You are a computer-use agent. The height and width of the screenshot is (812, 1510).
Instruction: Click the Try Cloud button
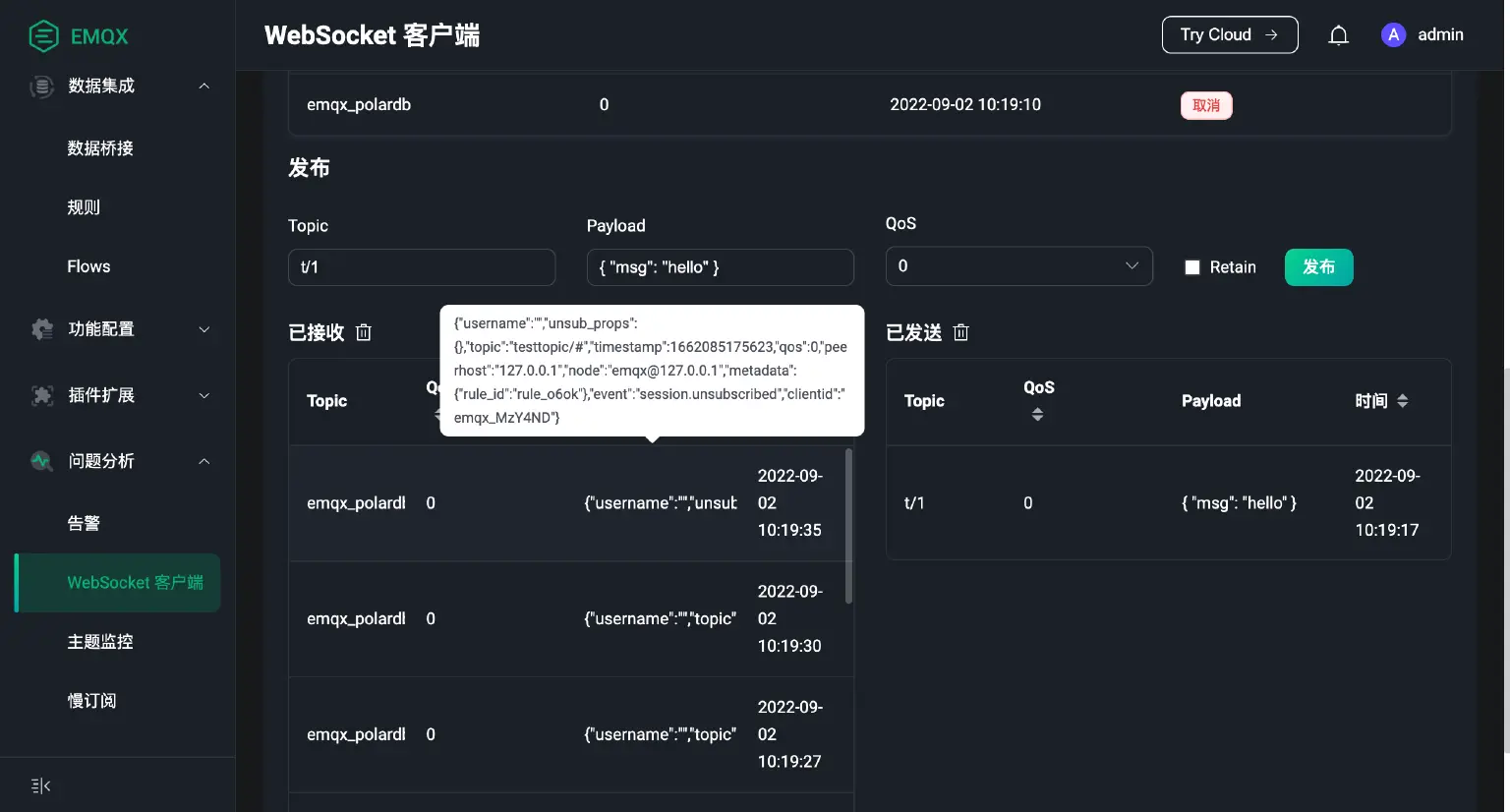point(1230,34)
